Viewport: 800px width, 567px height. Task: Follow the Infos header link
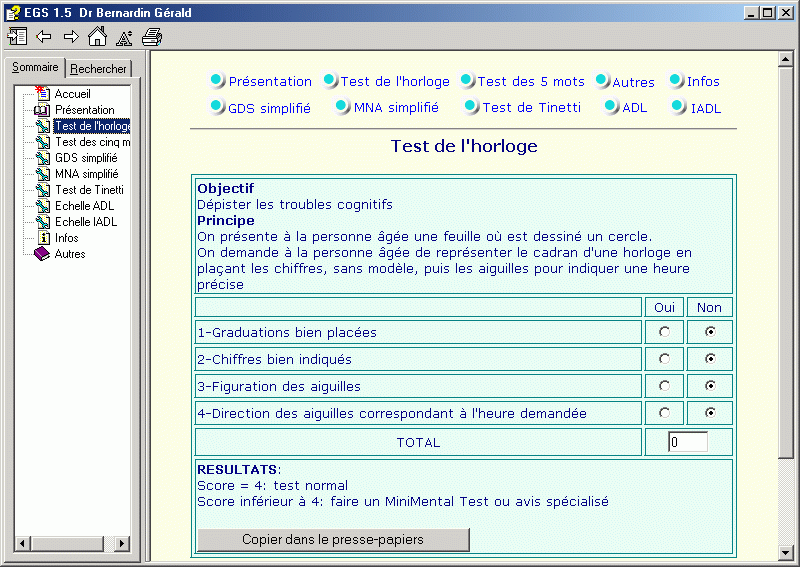pos(703,81)
